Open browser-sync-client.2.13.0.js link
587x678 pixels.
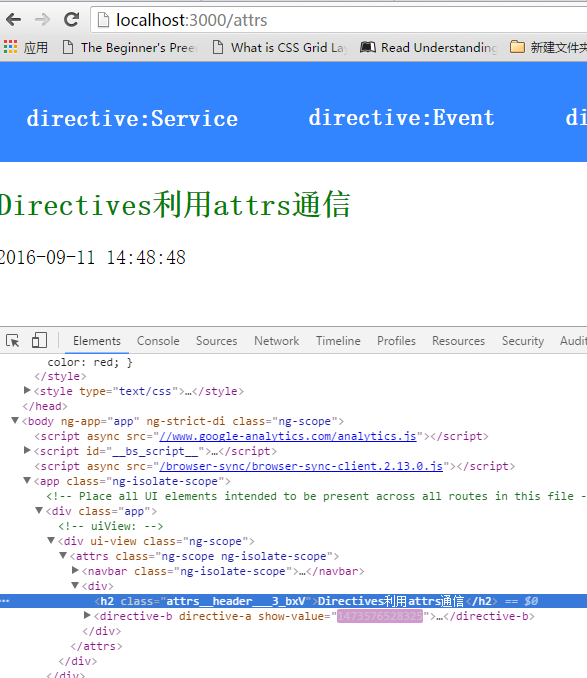pyautogui.click(x=301, y=466)
